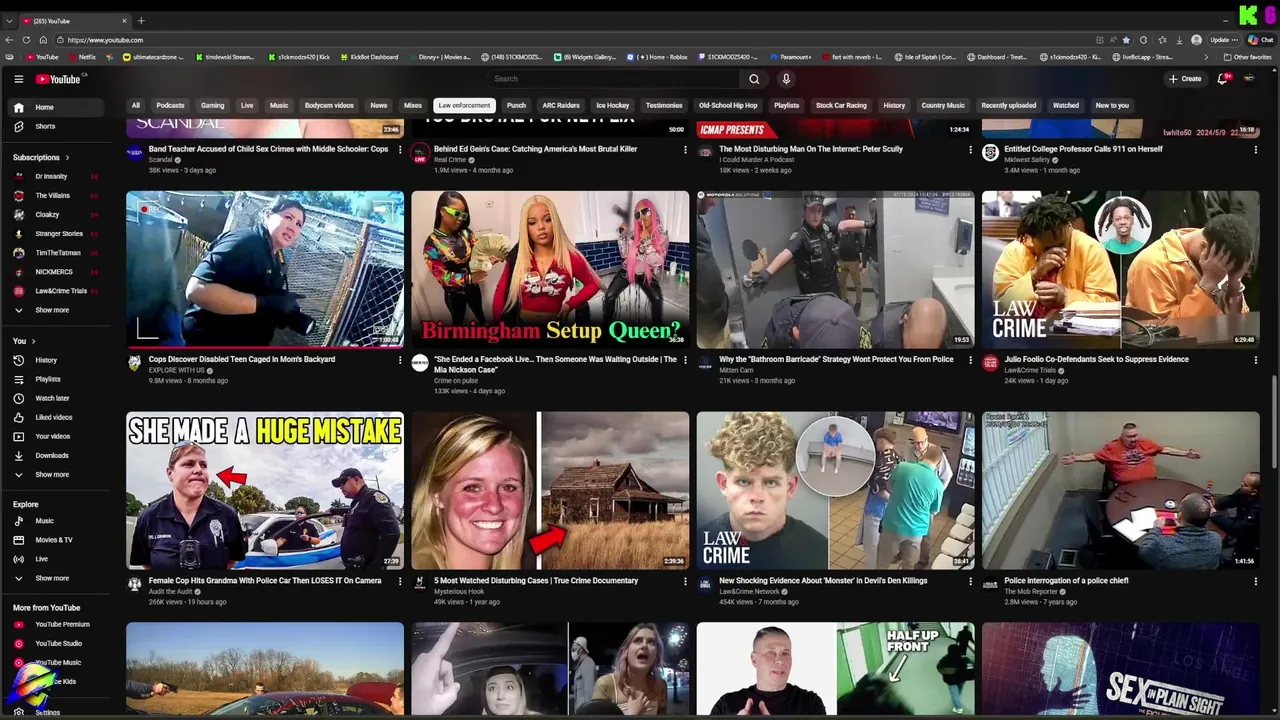
Task: Open browser tab search dropdown
Action: 10,21
